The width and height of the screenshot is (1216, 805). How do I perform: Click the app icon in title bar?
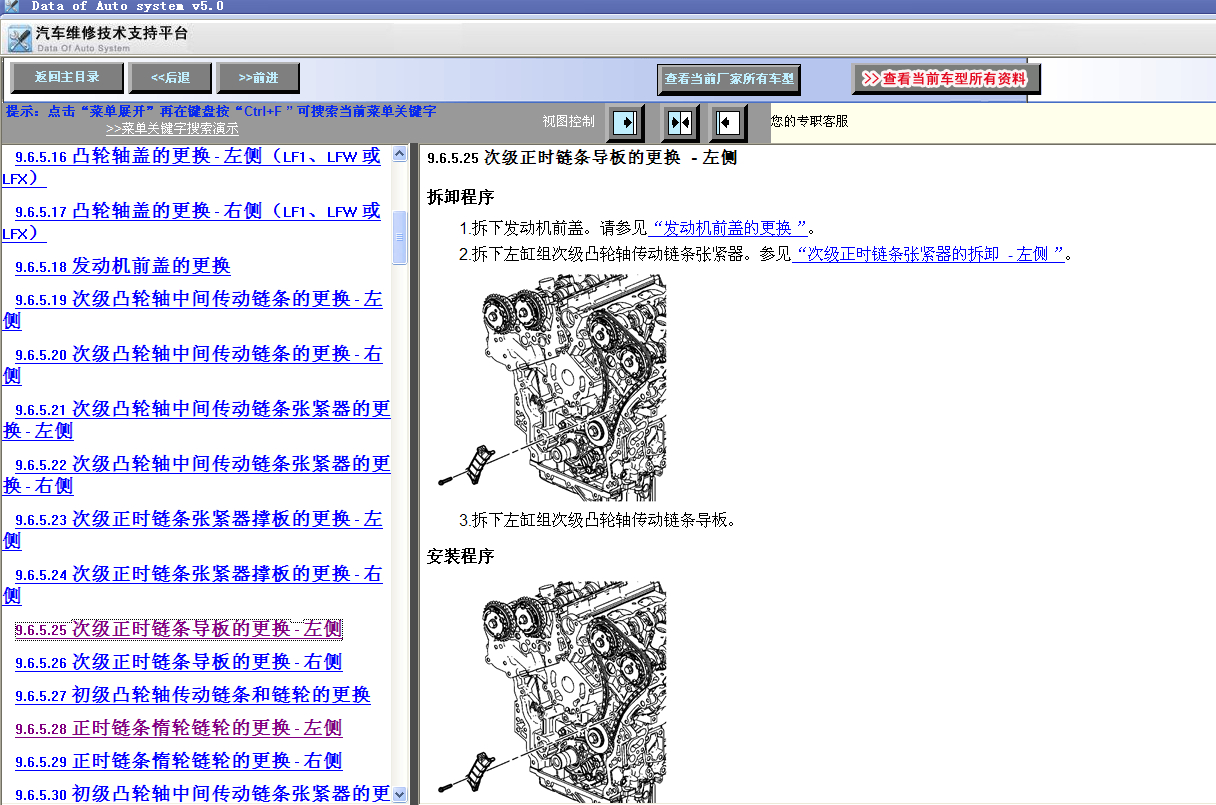pos(12,6)
